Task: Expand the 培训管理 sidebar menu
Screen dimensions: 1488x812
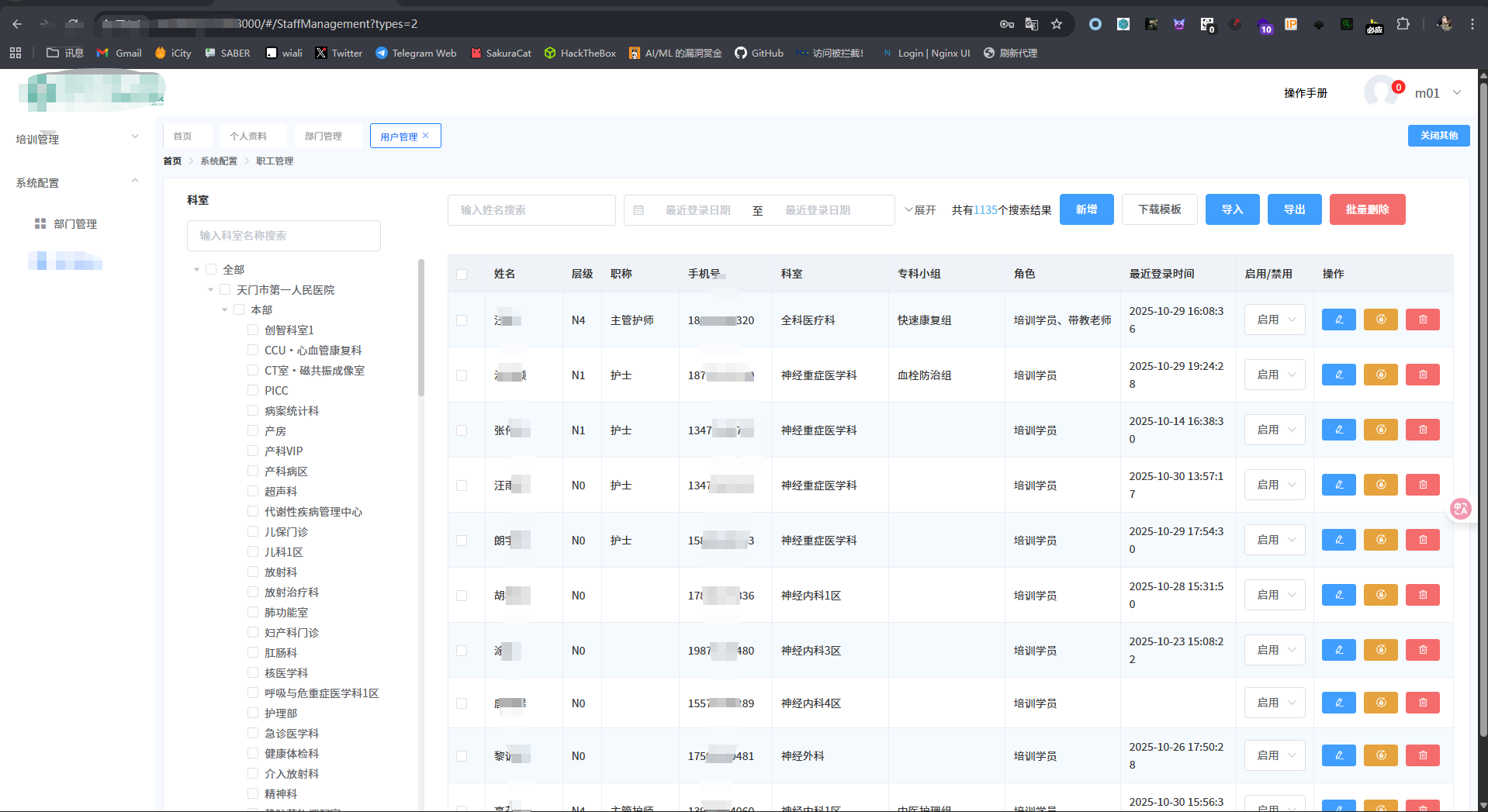Action: 77,139
